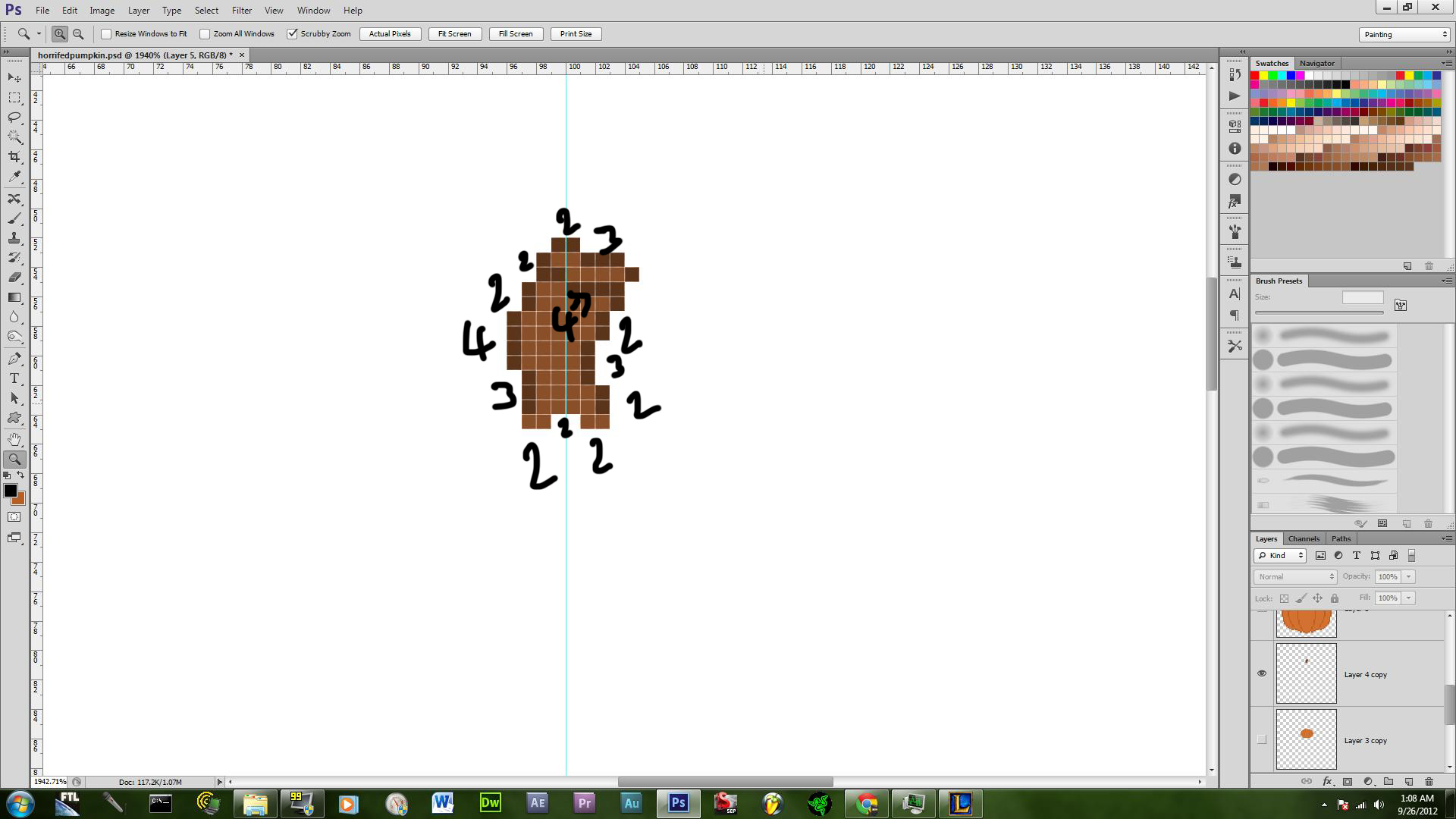This screenshot has width=1456, height=819.
Task: Open the Styles fx panel icon
Action: pyautogui.click(x=1235, y=202)
